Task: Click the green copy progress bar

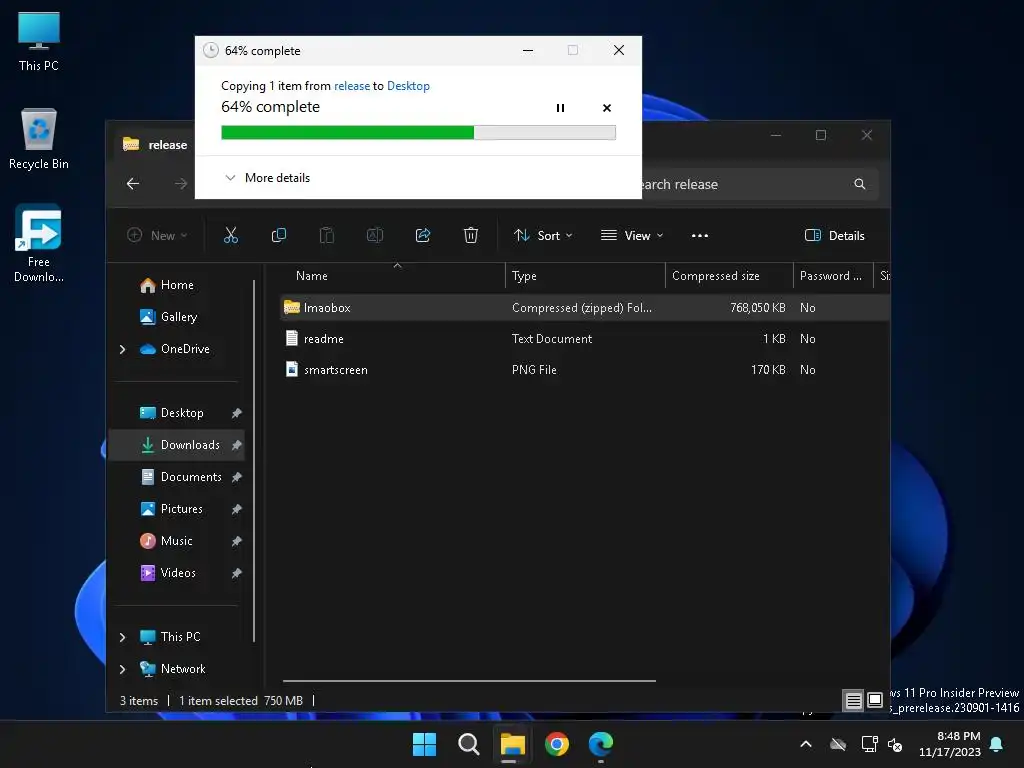Action: point(418,133)
